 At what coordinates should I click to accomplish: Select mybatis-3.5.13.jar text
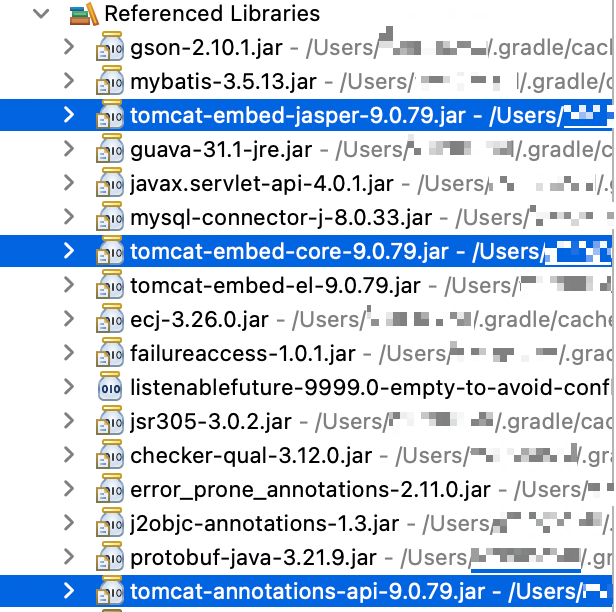point(224,82)
